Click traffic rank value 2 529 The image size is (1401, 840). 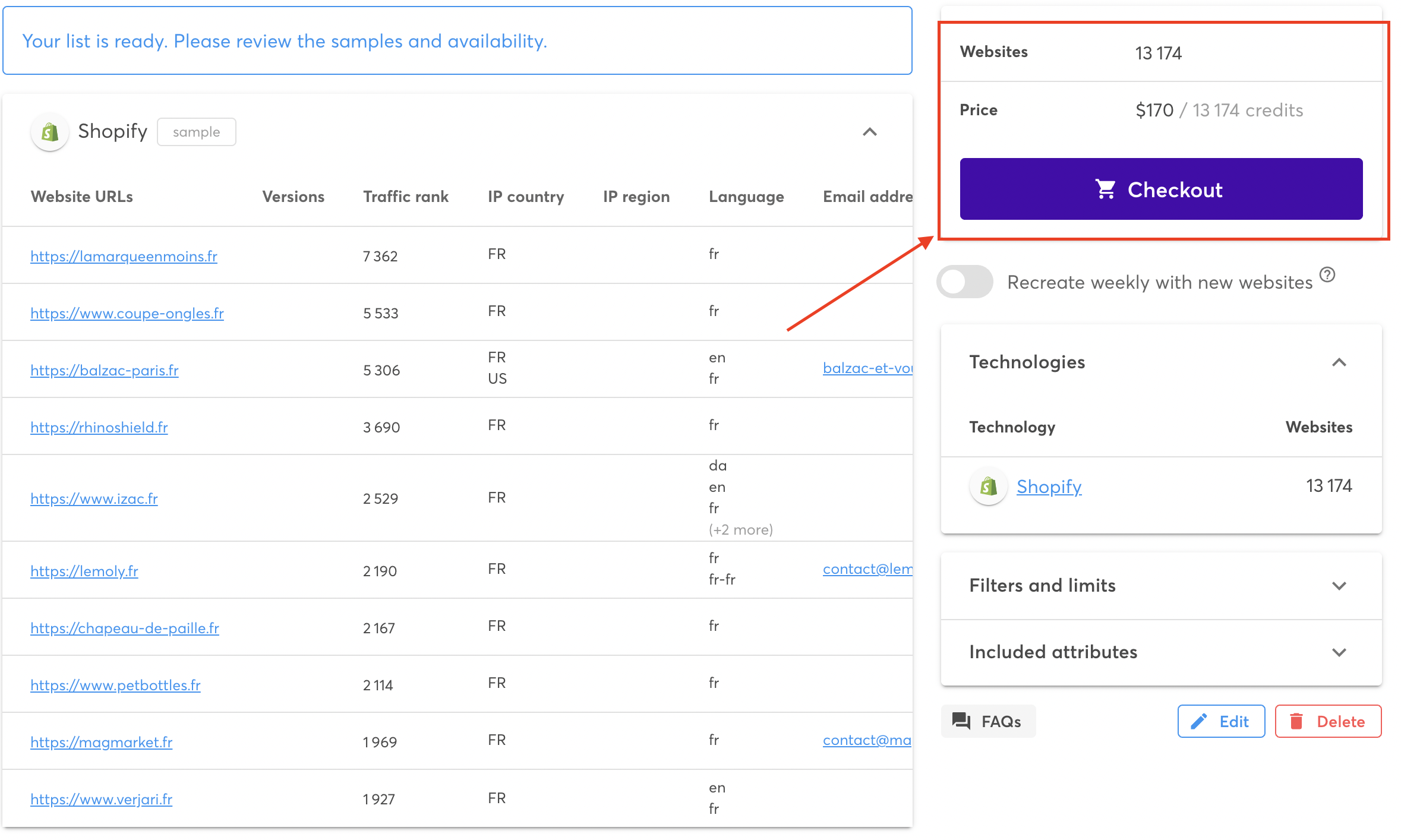tap(381, 498)
